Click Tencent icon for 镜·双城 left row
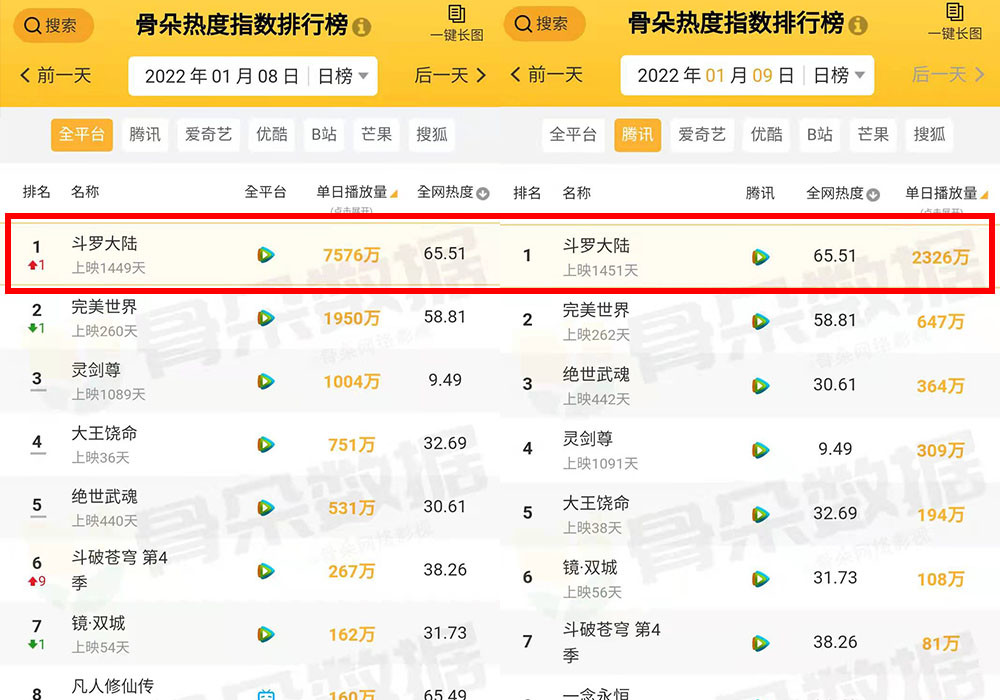Viewport: 1000px width, 700px height. (266, 634)
